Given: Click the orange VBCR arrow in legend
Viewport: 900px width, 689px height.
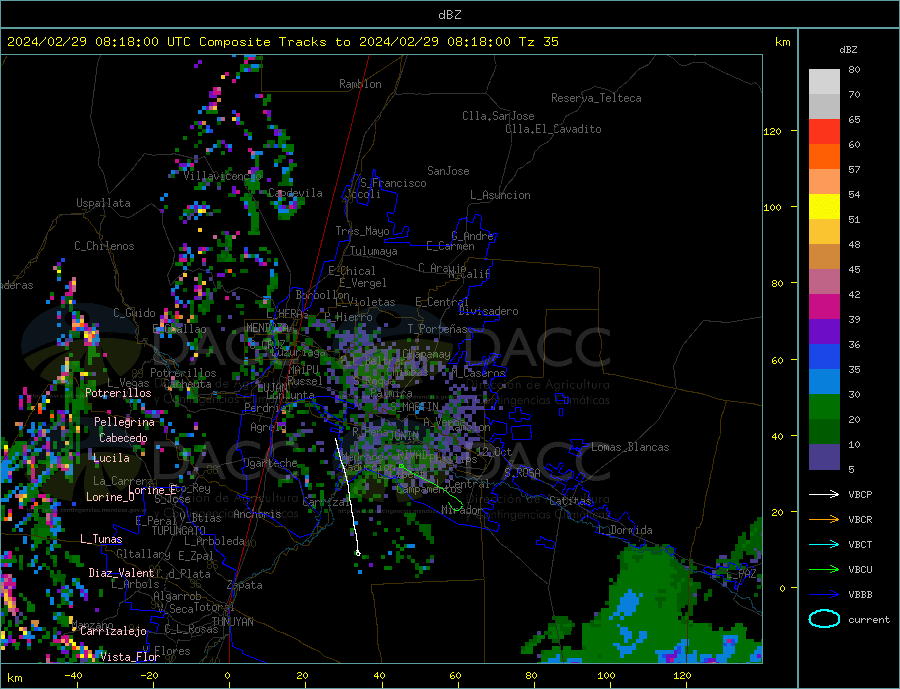Looking at the screenshot, I should 824,519.
